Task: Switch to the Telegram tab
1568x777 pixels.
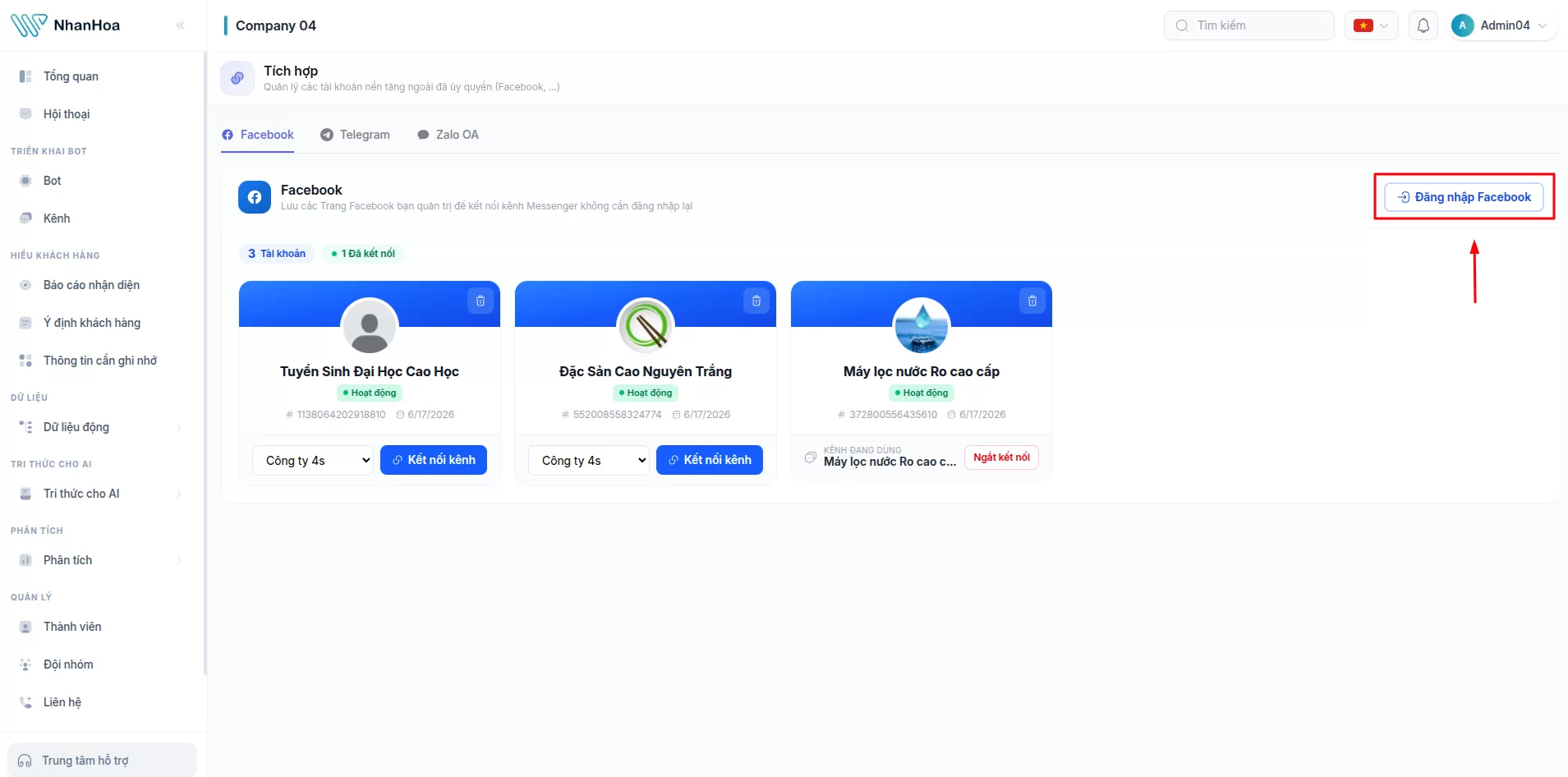Action: click(355, 135)
